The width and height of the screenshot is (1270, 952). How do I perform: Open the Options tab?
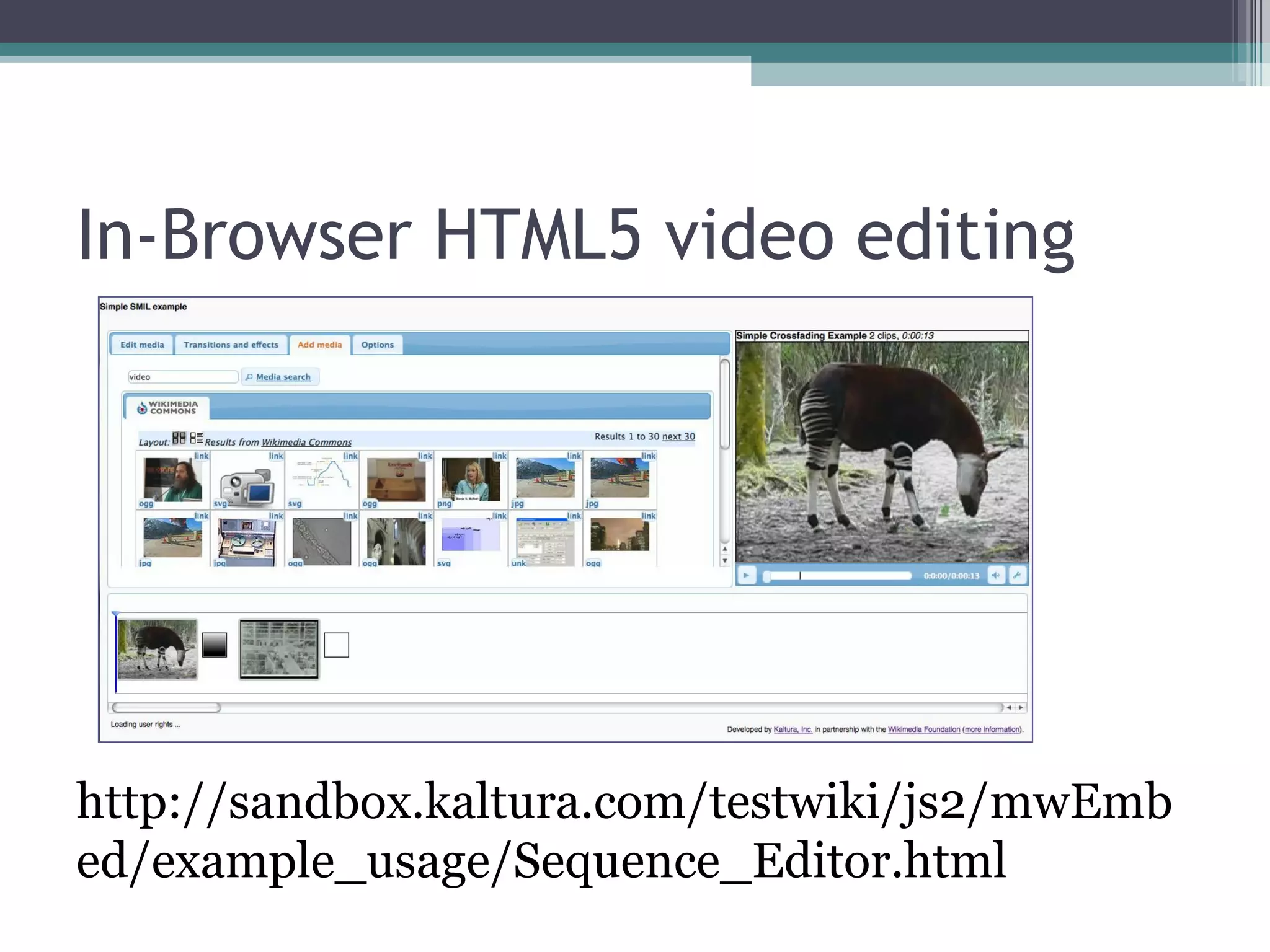click(377, 345)
